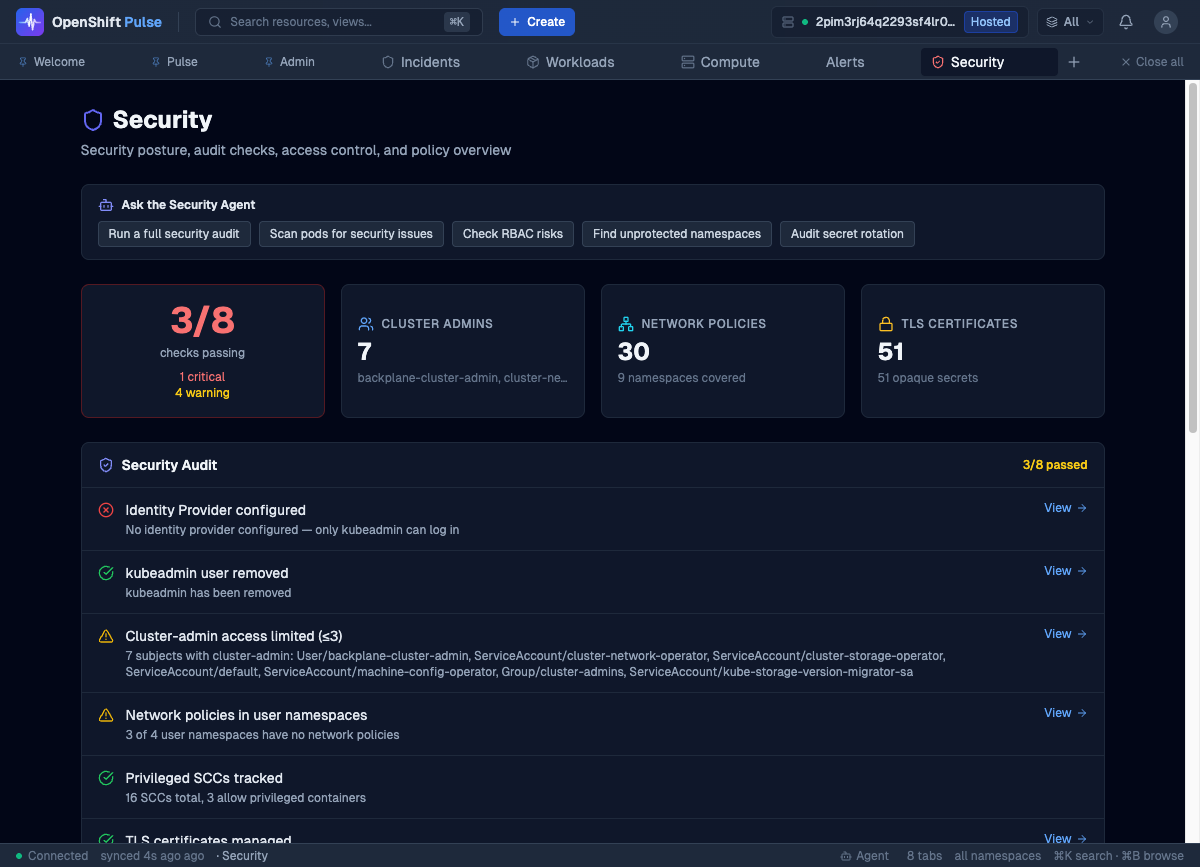Switch to the Workloads tab
Screen dimensions: 1200x867
click(x=570, y=62)
